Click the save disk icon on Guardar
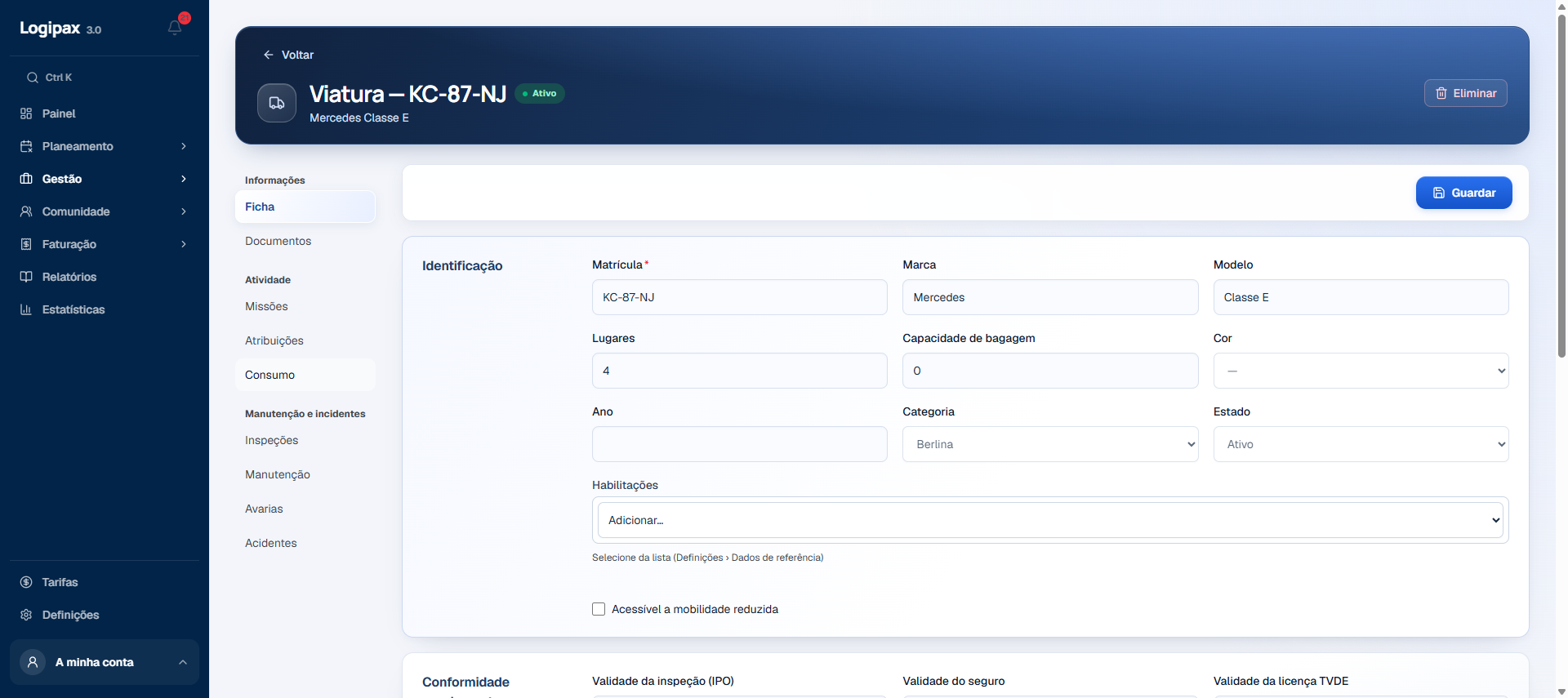Screen dimensions: 1568x698 coord(1439,193)
